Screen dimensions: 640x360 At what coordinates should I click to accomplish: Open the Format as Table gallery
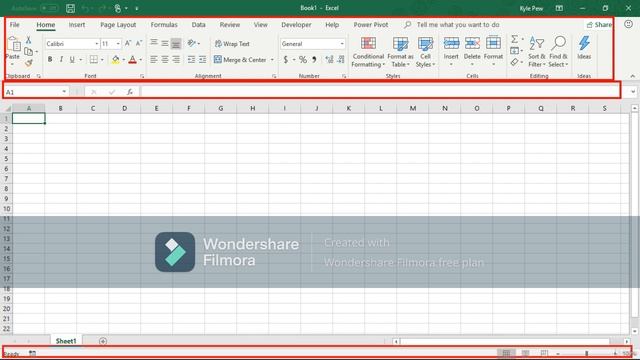[400, 52]
